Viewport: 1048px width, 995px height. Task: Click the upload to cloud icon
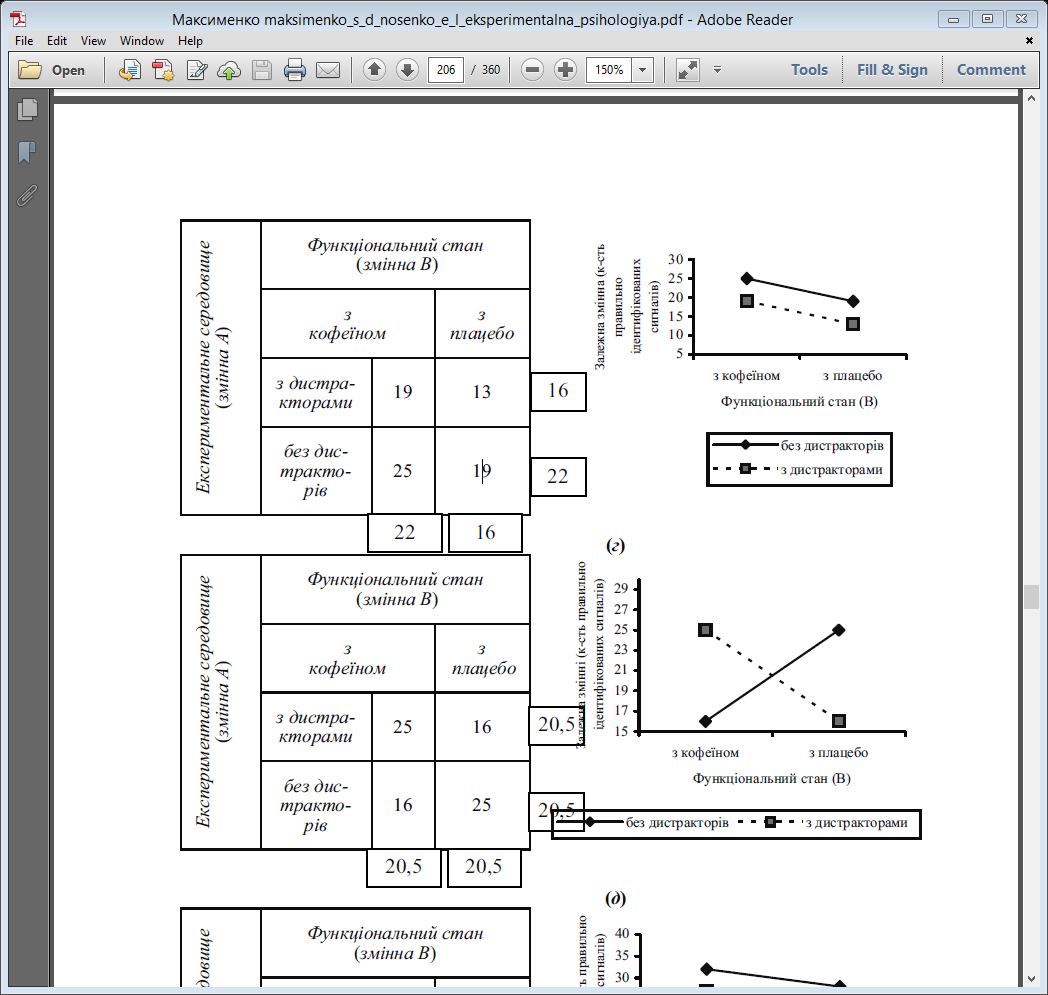click(x=229, y=69)
